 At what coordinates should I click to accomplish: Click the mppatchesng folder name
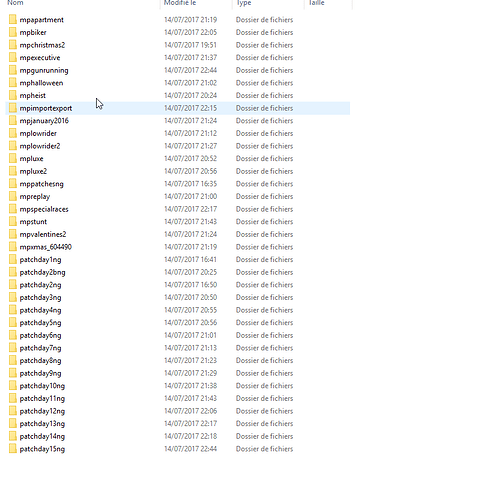41,184
